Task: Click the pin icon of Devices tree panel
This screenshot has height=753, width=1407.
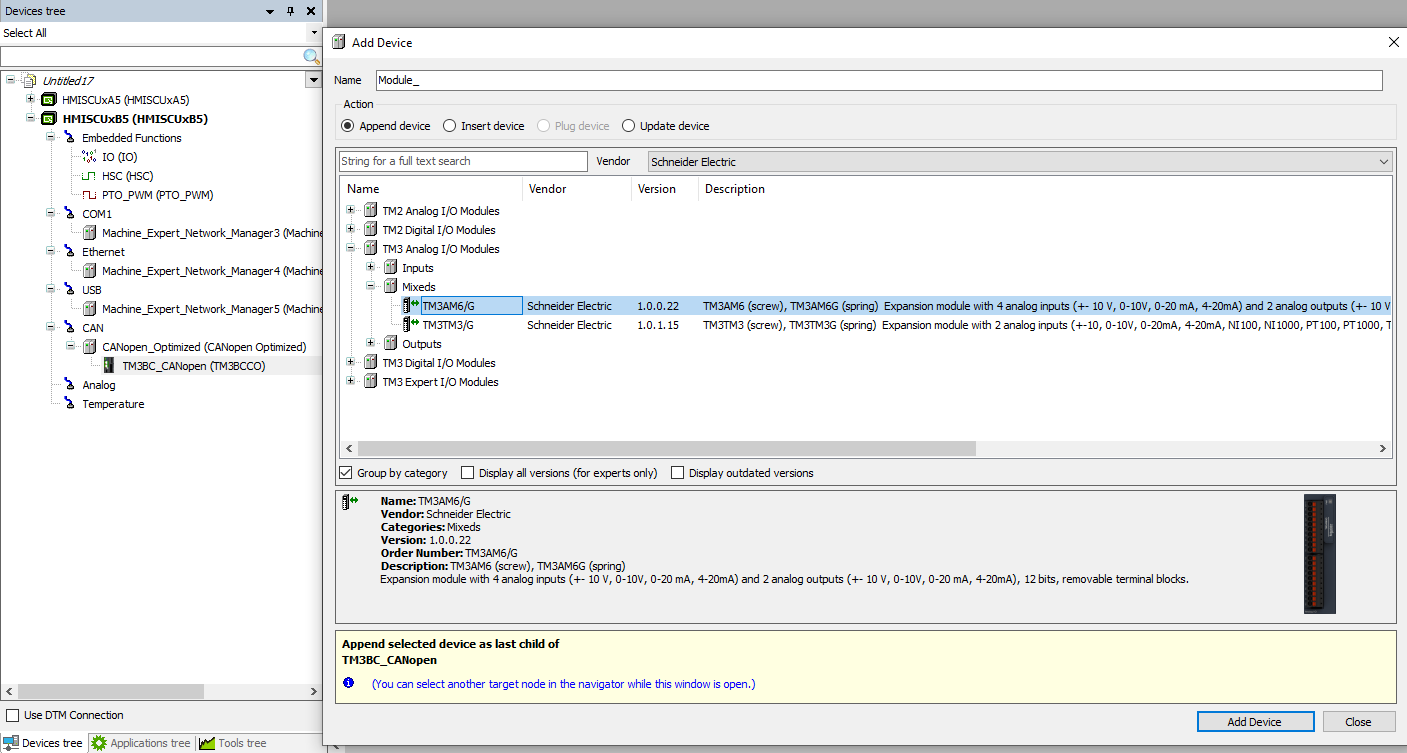Action: click(x=291, y=11)
